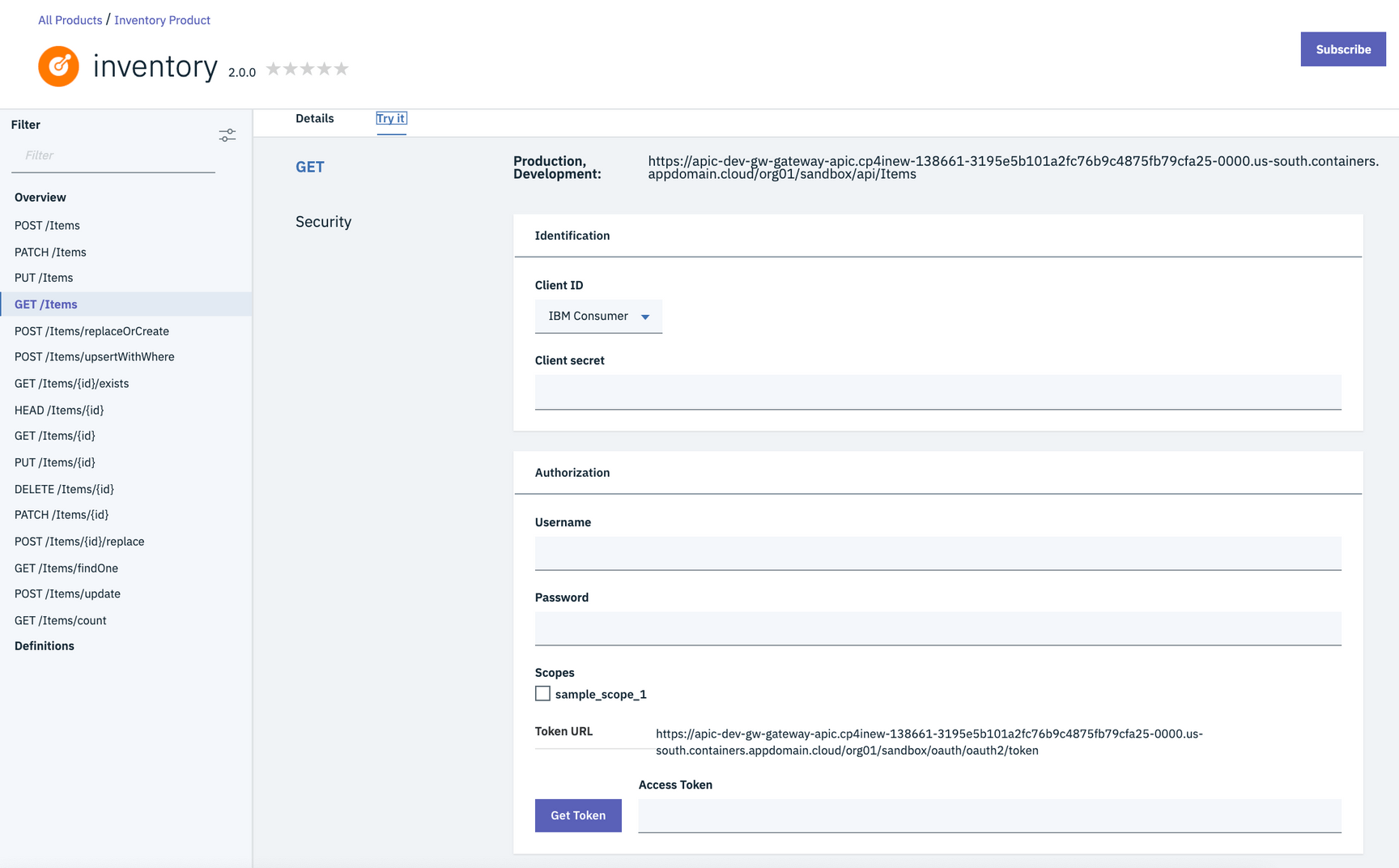Open the filter options icon
Screen dimensions: 1399x868
pos(227,135)
